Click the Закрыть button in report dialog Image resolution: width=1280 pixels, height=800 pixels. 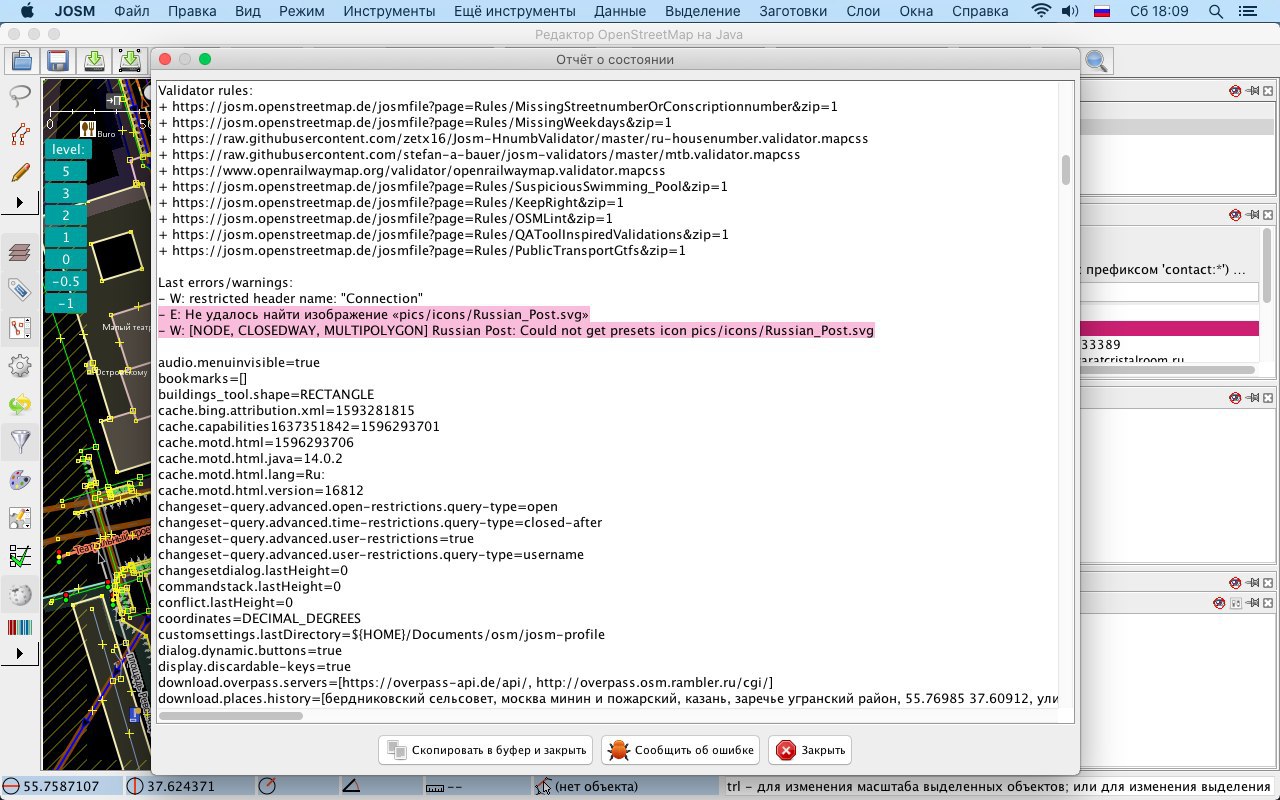coord(811,750)
